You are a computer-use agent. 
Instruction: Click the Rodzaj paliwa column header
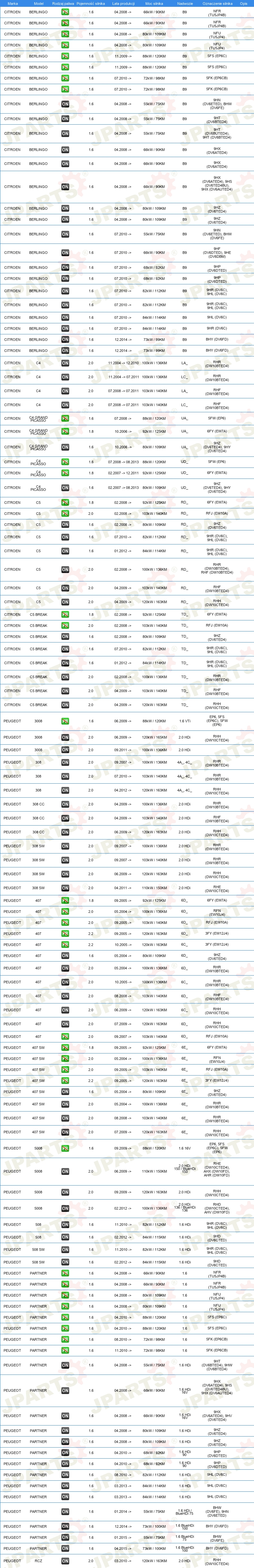[63, 4]
